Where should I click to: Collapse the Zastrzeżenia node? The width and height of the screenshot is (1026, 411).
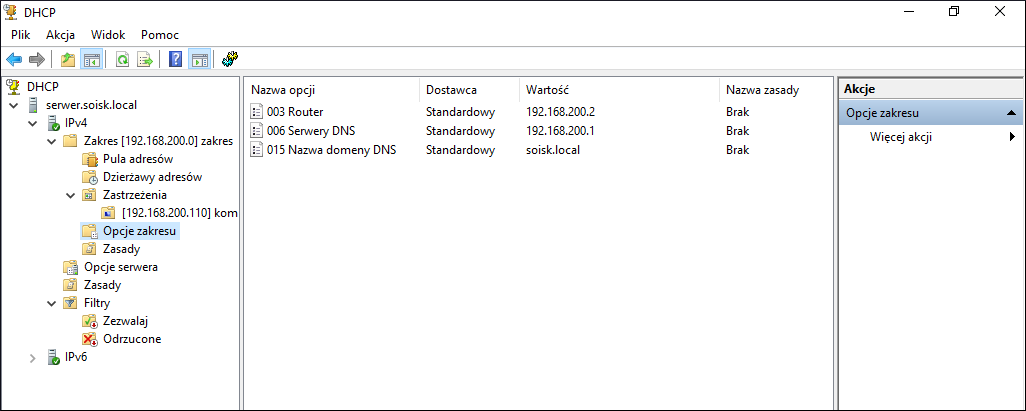click(x=71, y=195)
